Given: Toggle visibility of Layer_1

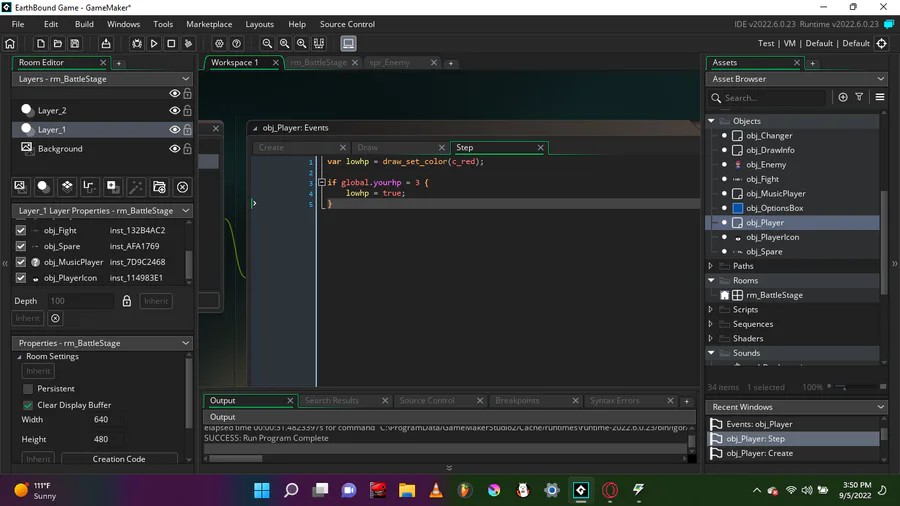Looking at the screenshot, I should (174, 130).
